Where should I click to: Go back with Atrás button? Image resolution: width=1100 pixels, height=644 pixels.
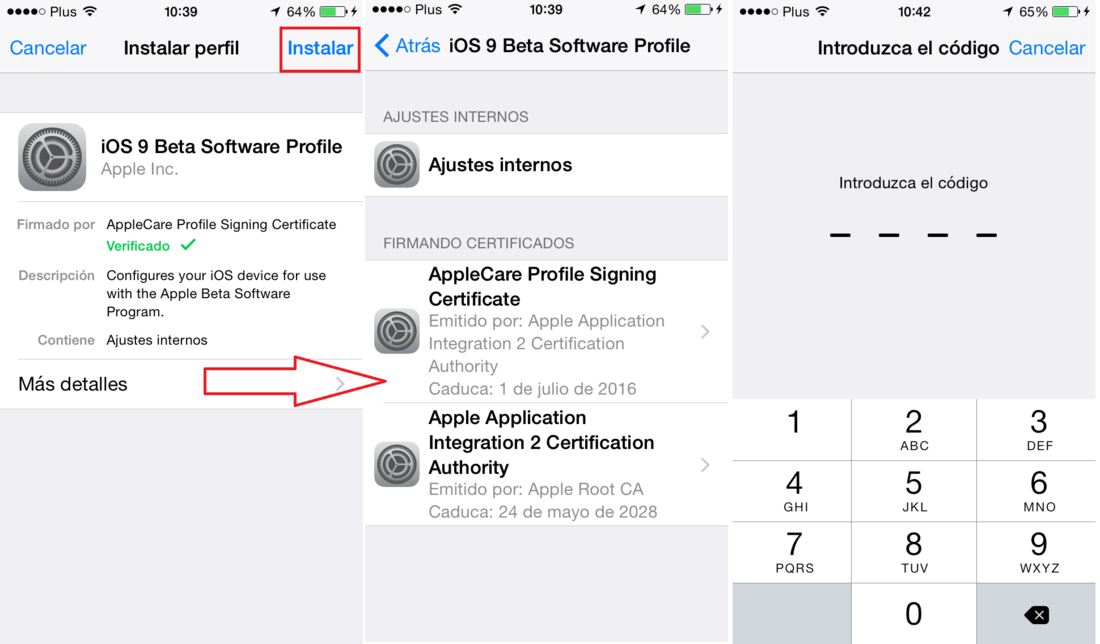pyautogui.click(x=408, y=46)
